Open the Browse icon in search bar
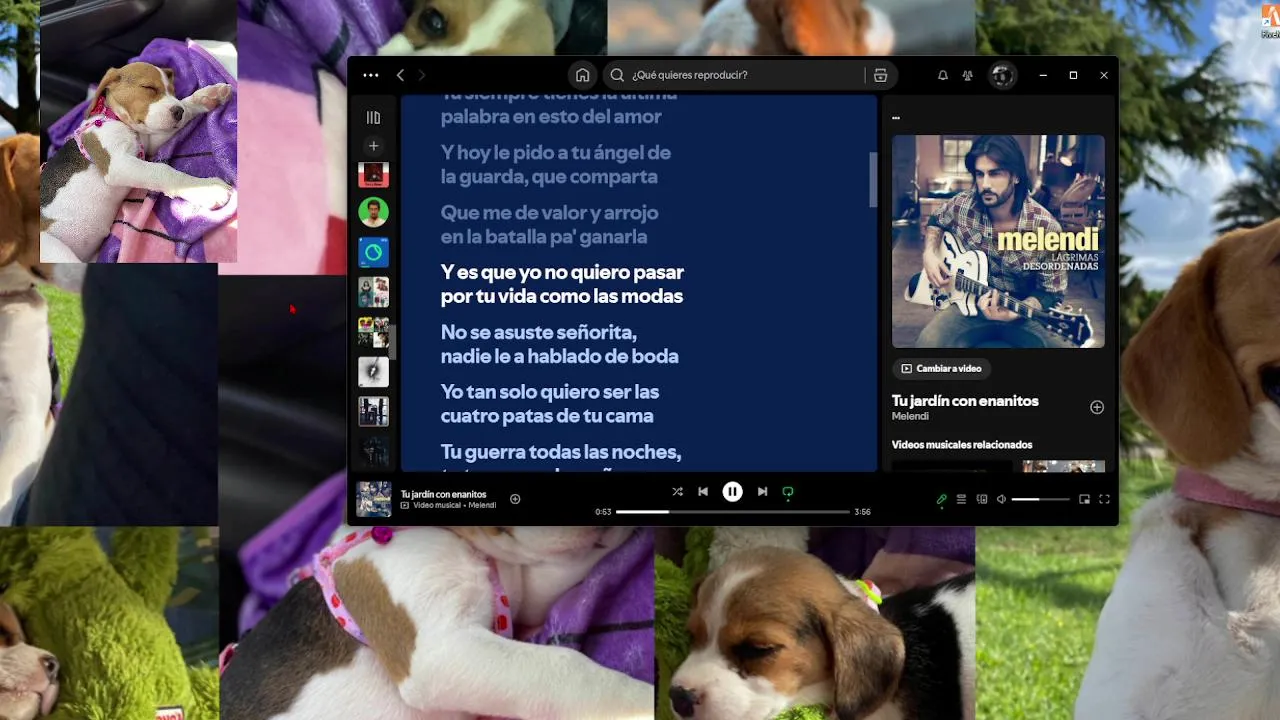Image resolution: width=1280 pixels, height=720 pixels. pos(880,75)
